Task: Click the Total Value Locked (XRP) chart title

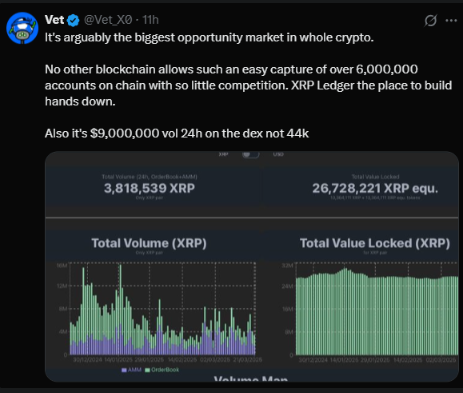Action: coord(375,243)
